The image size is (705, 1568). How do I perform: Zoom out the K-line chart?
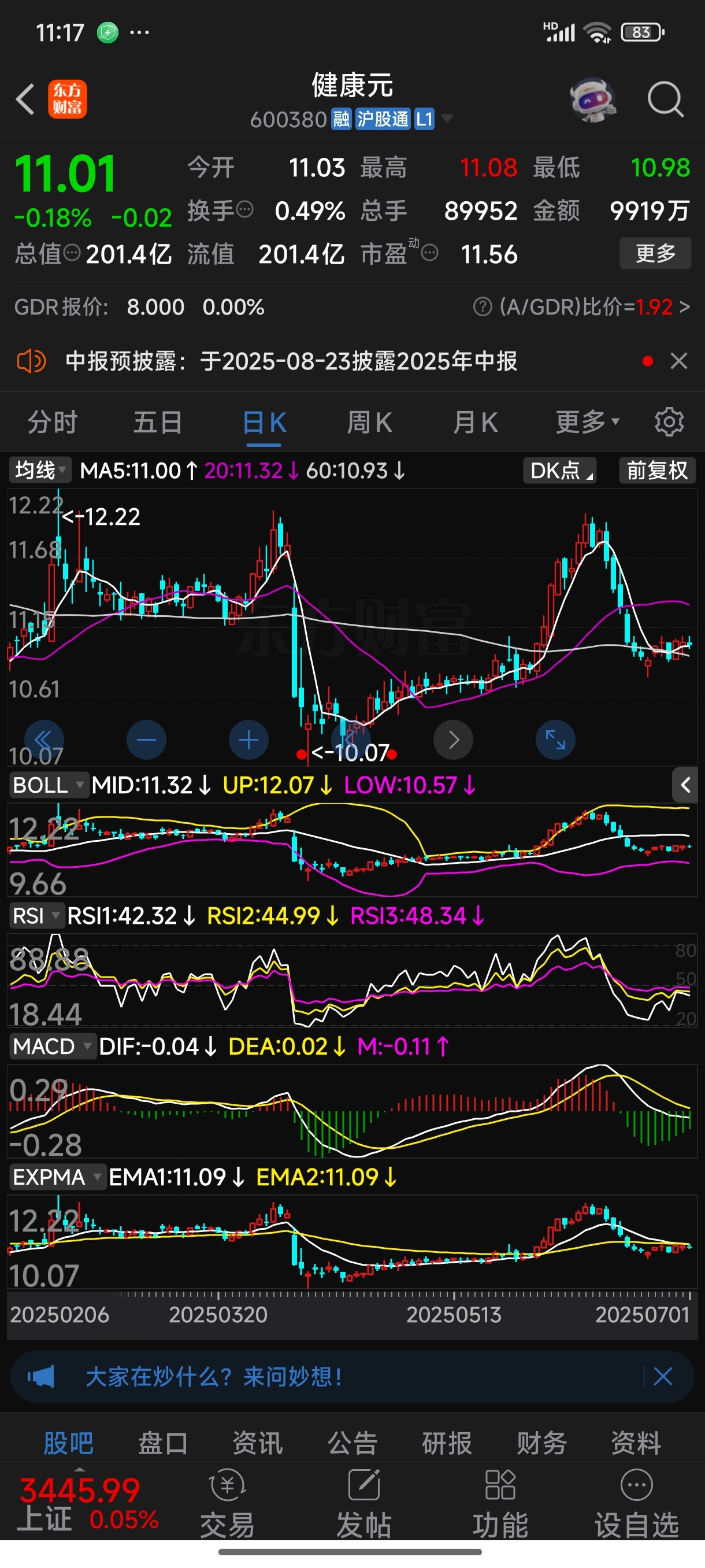[147, 739]
